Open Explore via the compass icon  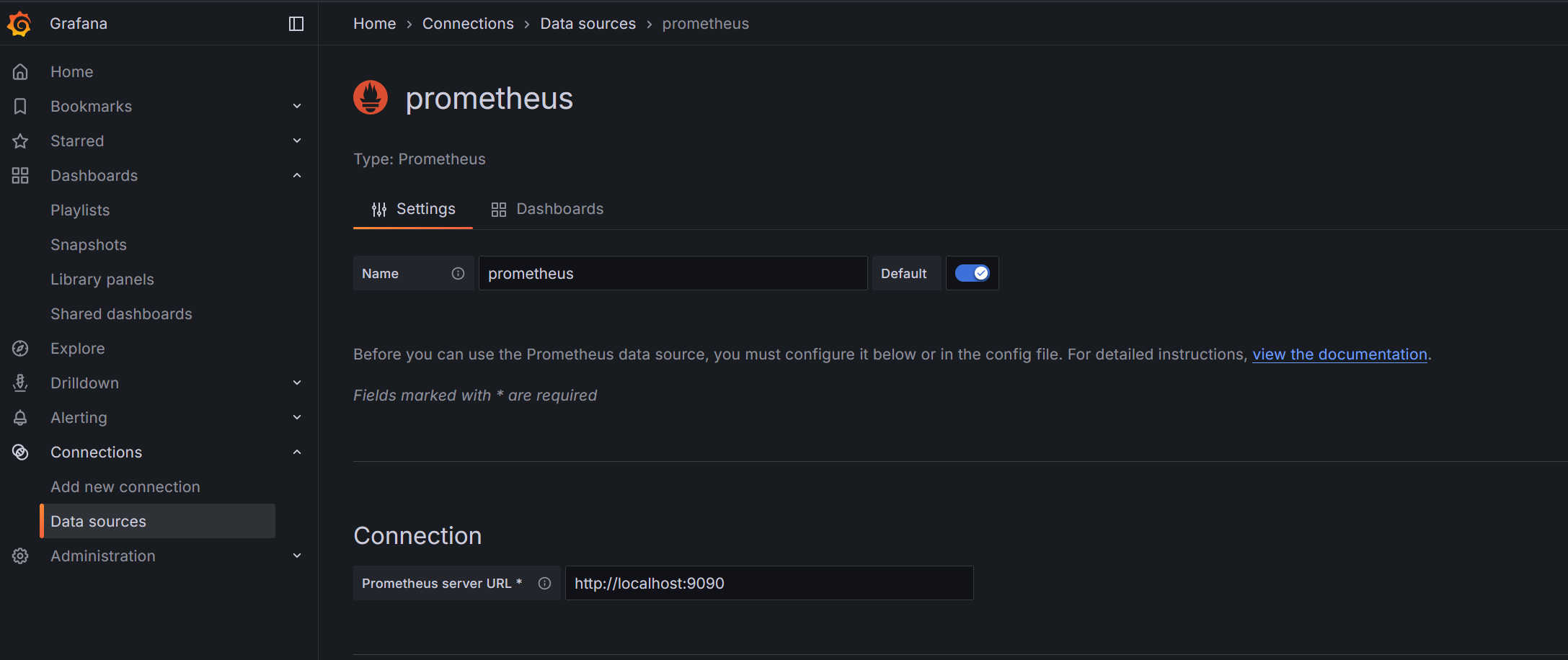tap(19, 348)
